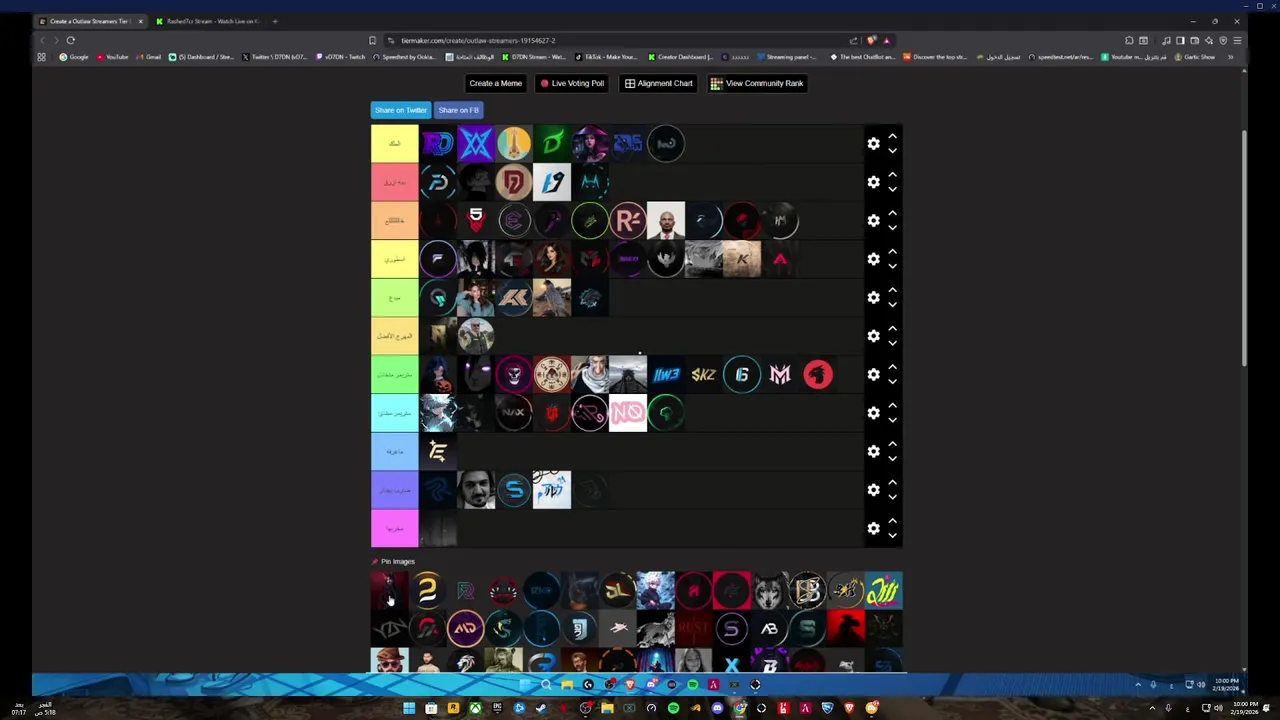Pick the gold number 2 logo from image pool
The image size is (1280, 720).
pyautogui.click(x=427, y=590)
